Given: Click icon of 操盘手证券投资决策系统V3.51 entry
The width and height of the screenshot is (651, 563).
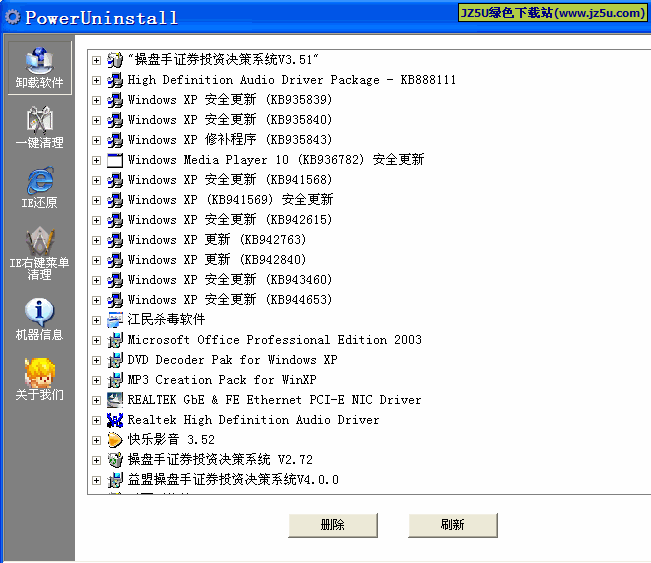Looking at the screenshot, I should [115, 60].
